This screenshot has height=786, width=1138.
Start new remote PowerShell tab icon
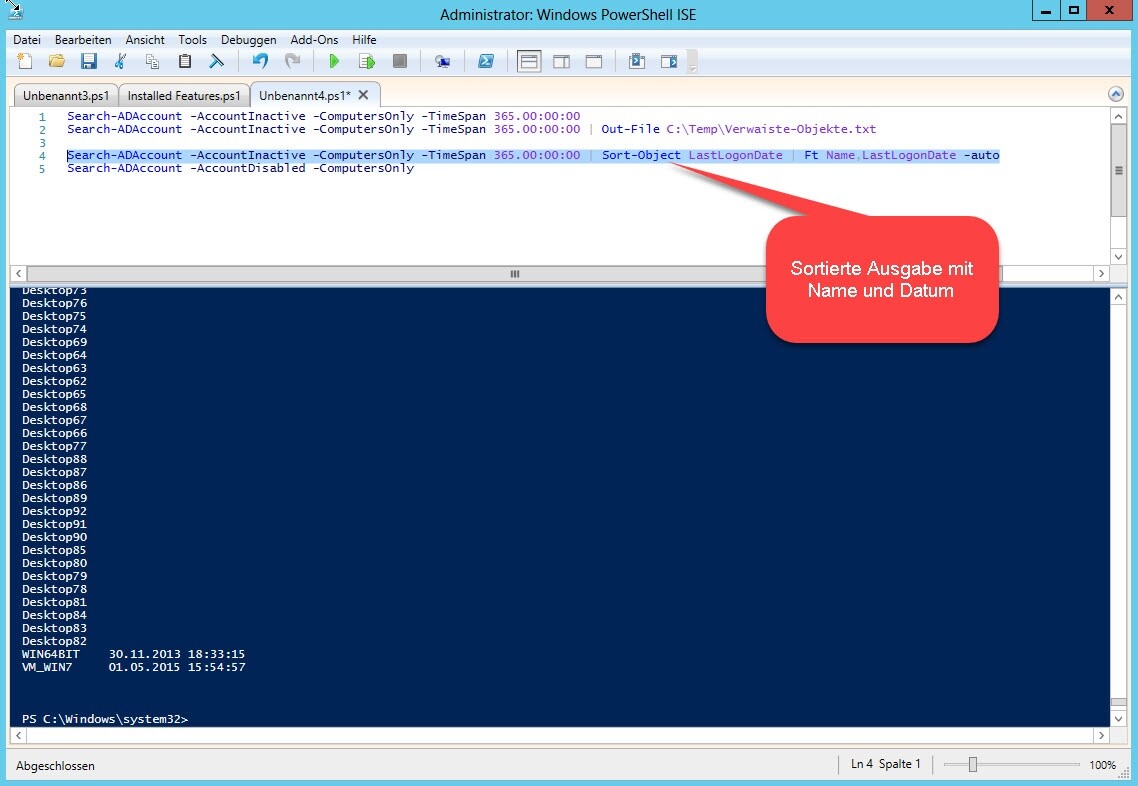tap(442, 62)
